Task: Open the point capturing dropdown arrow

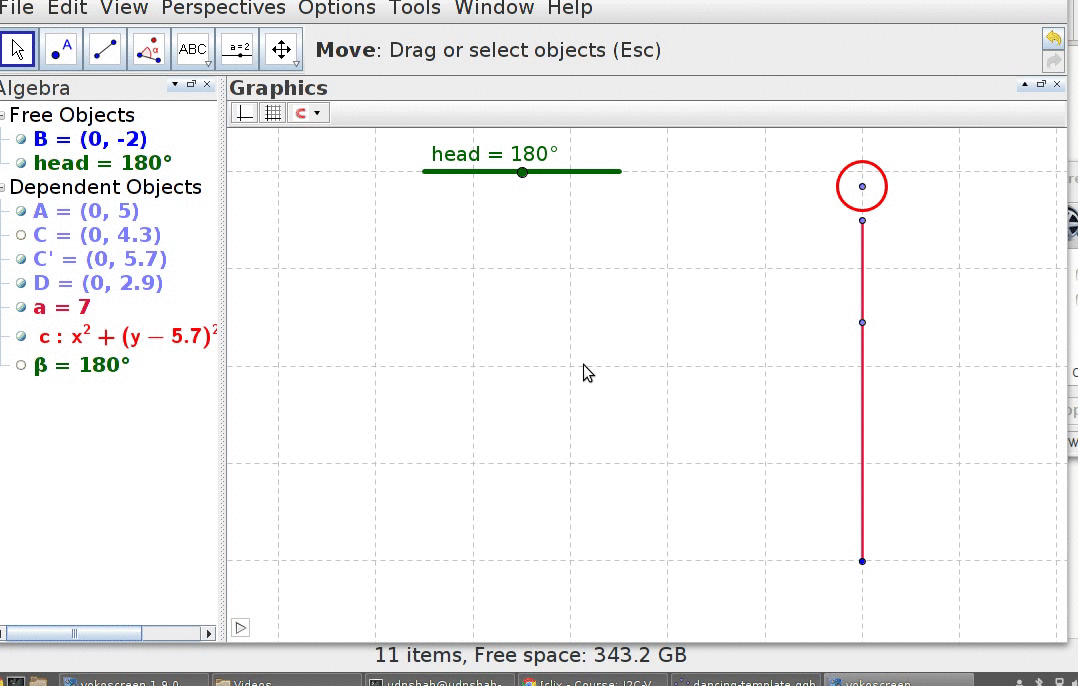Action: [x=317, y=113]
